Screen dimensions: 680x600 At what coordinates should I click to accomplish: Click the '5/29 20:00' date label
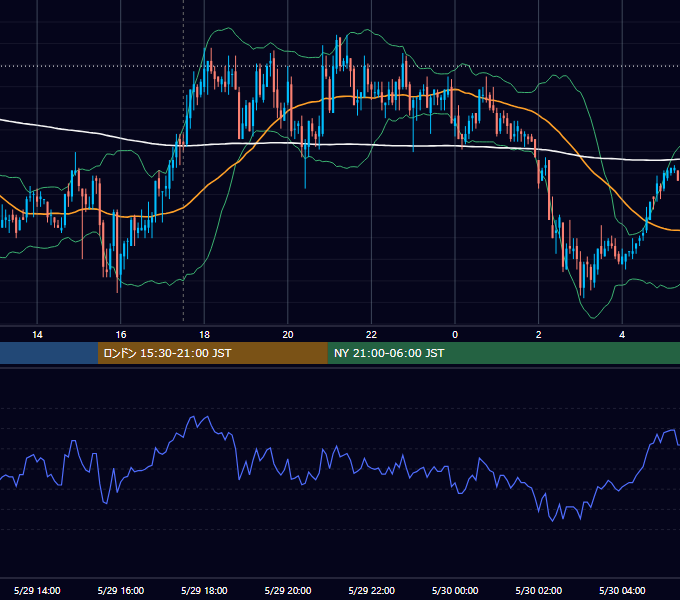[288, 590]
